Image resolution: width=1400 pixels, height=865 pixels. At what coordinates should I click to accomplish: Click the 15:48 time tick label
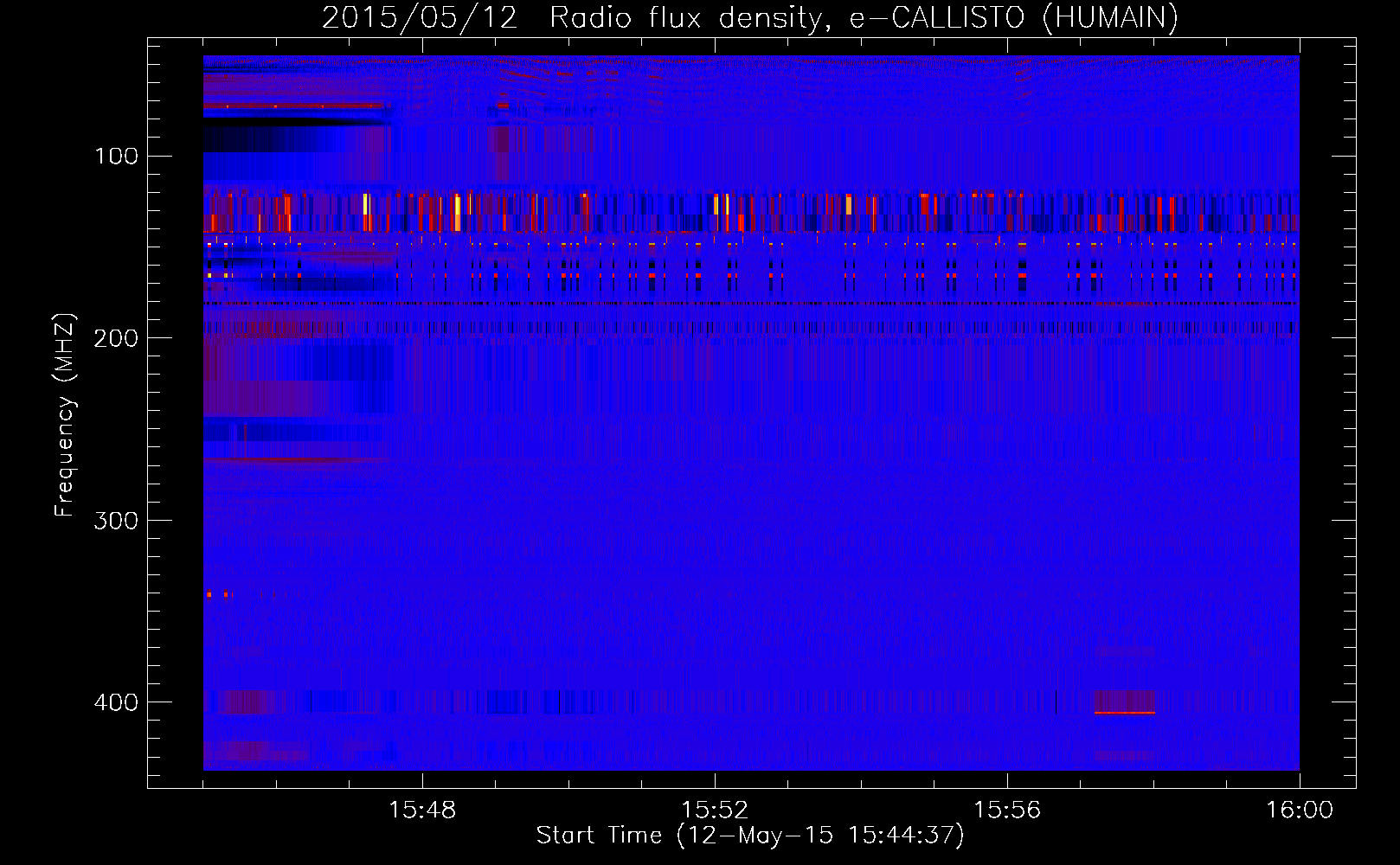point(422,810)
